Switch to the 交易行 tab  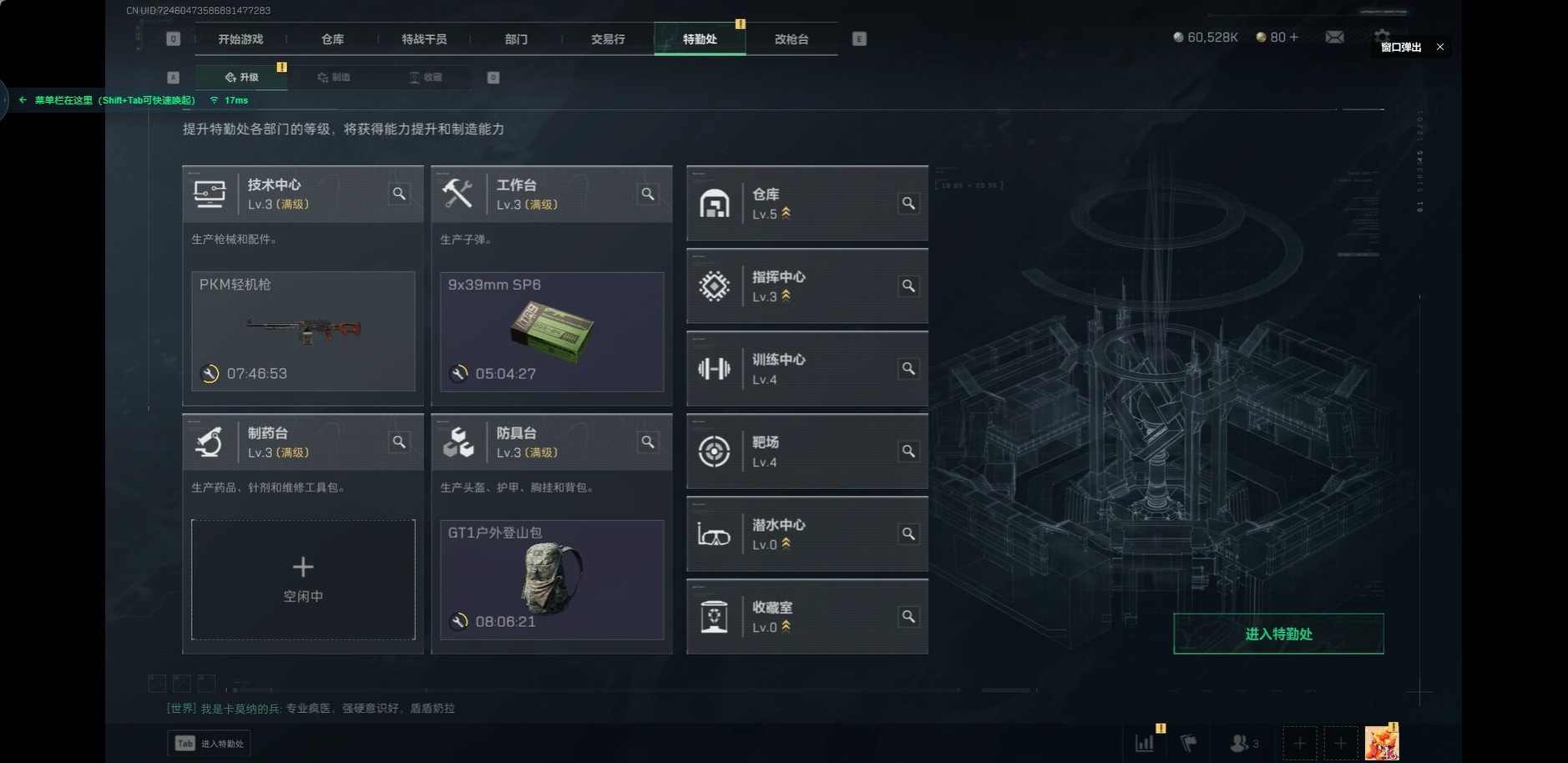click(608, 39)
